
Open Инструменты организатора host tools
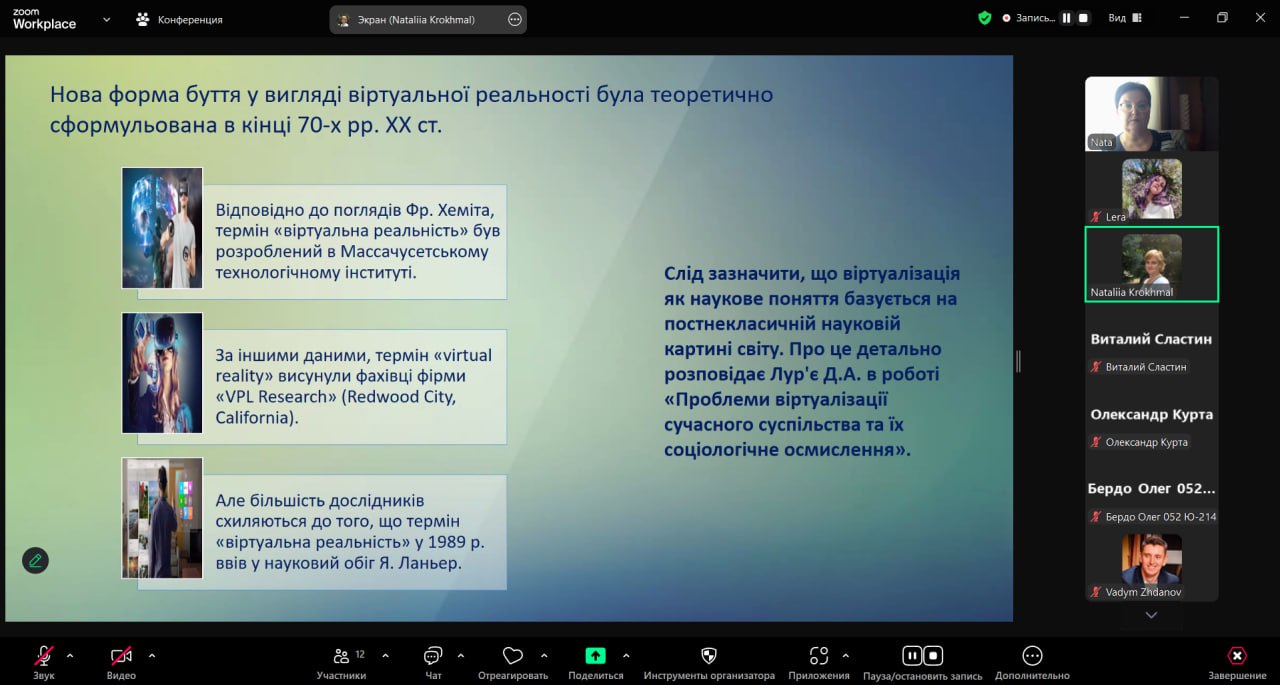[708, 656]
